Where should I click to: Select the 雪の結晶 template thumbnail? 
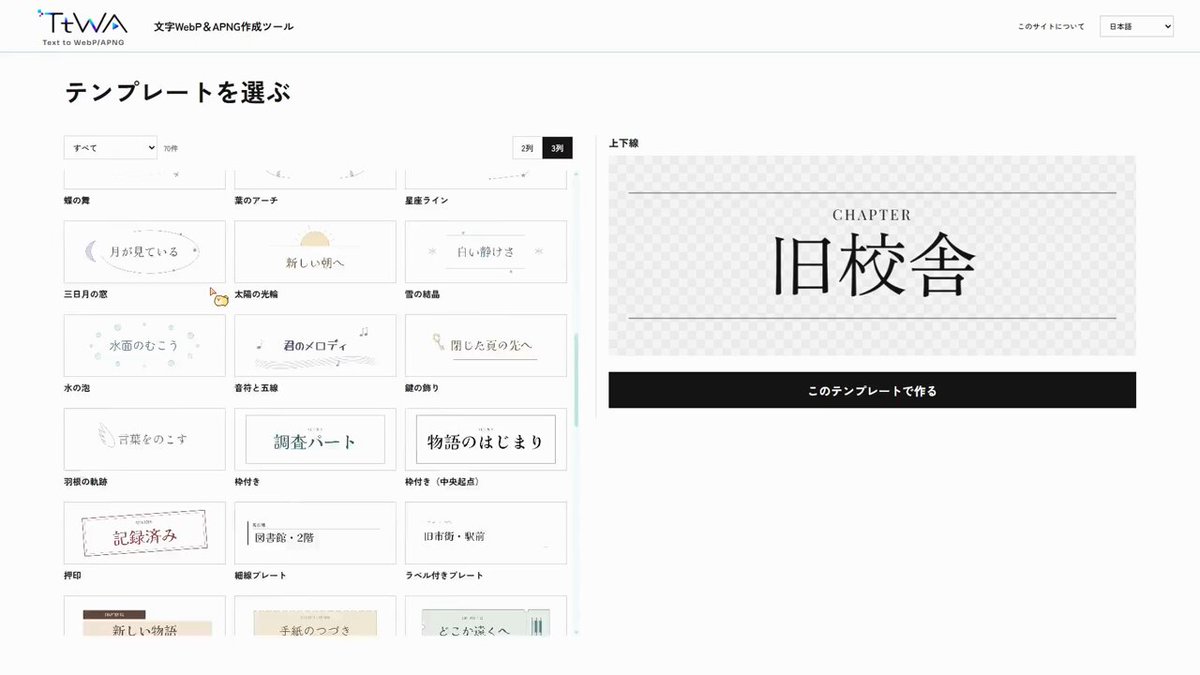(x=486, y=252)
